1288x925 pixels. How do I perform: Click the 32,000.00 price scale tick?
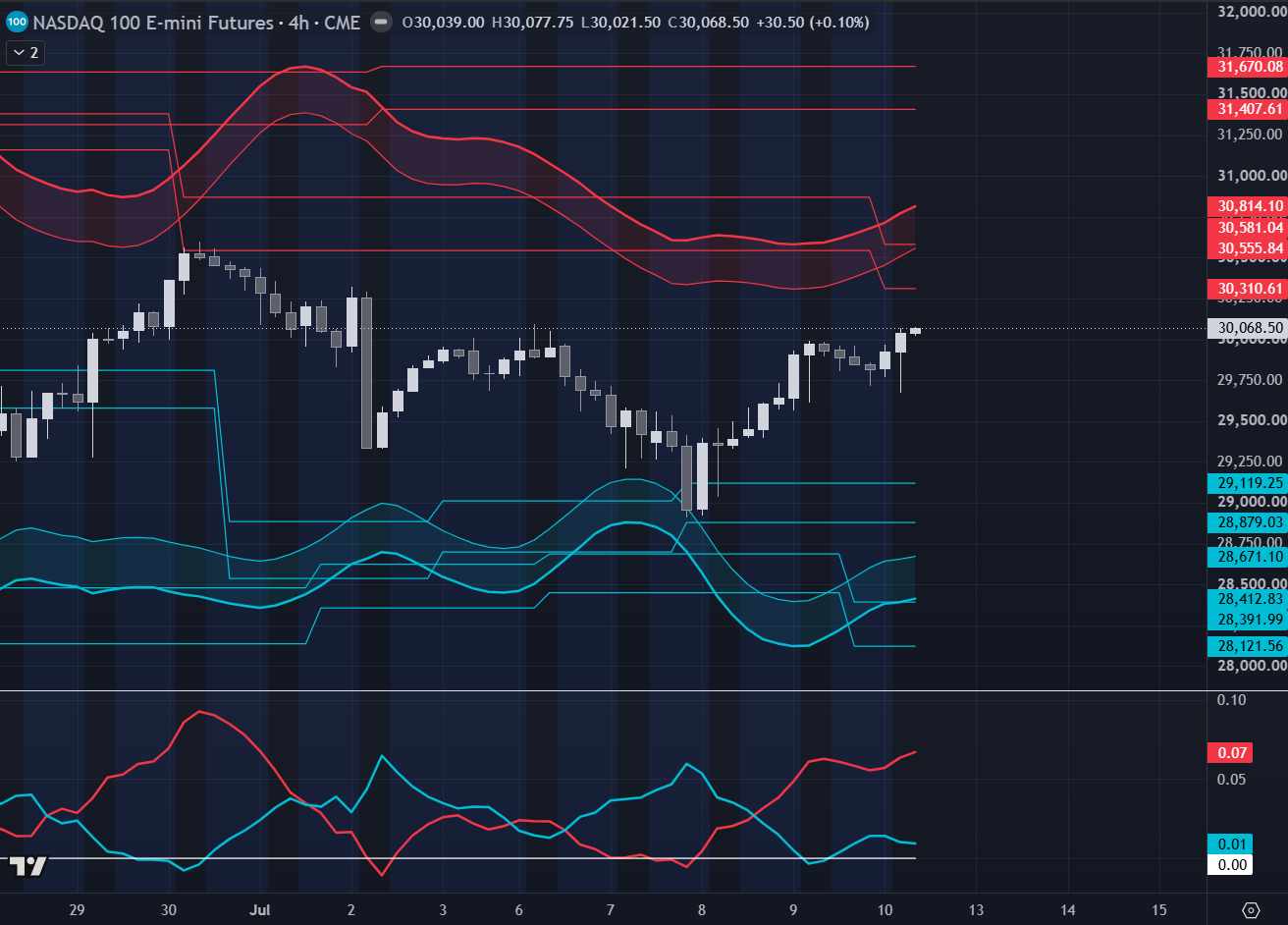coord(1251,12)
